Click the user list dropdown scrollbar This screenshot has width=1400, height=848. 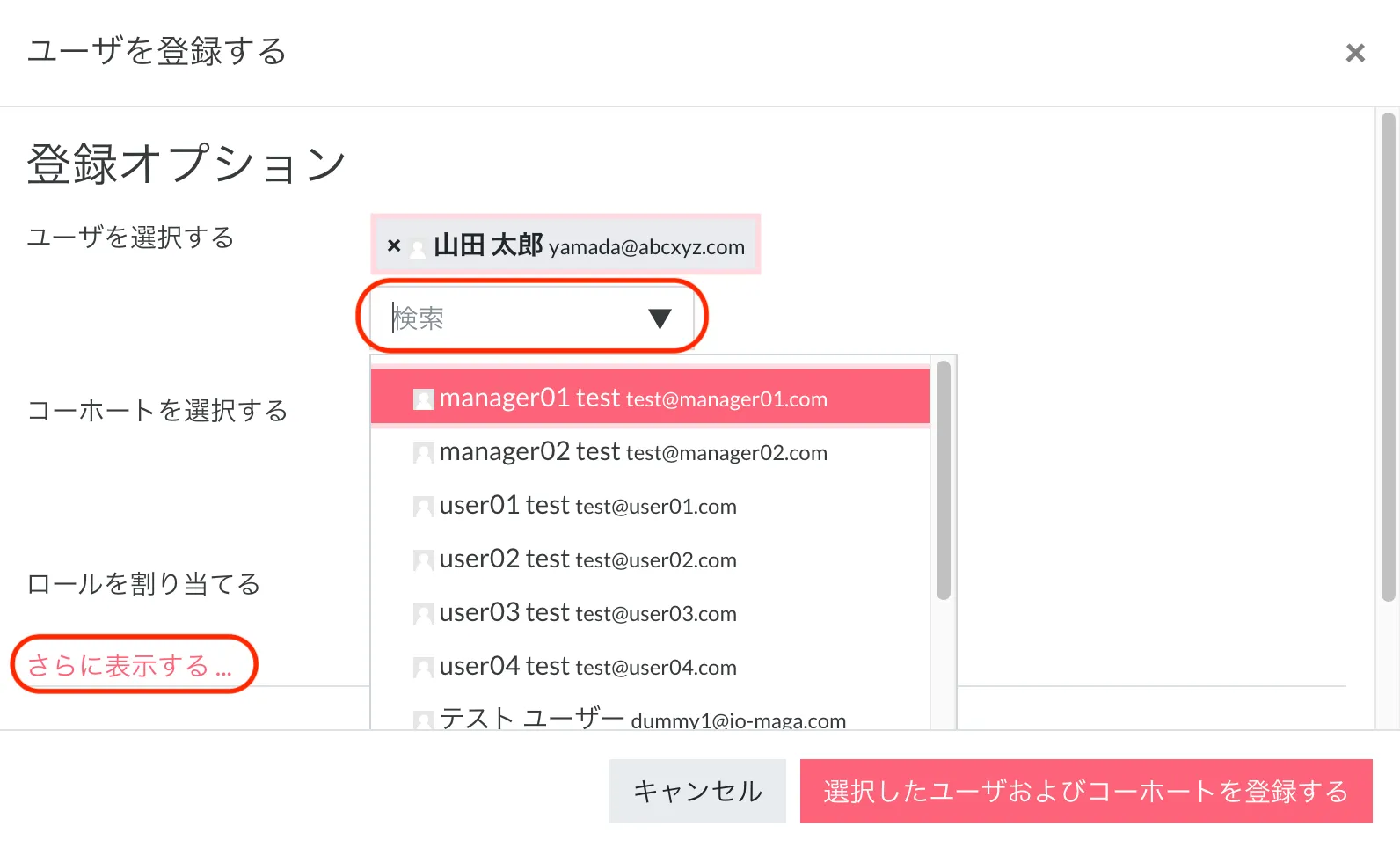(944, 480)
